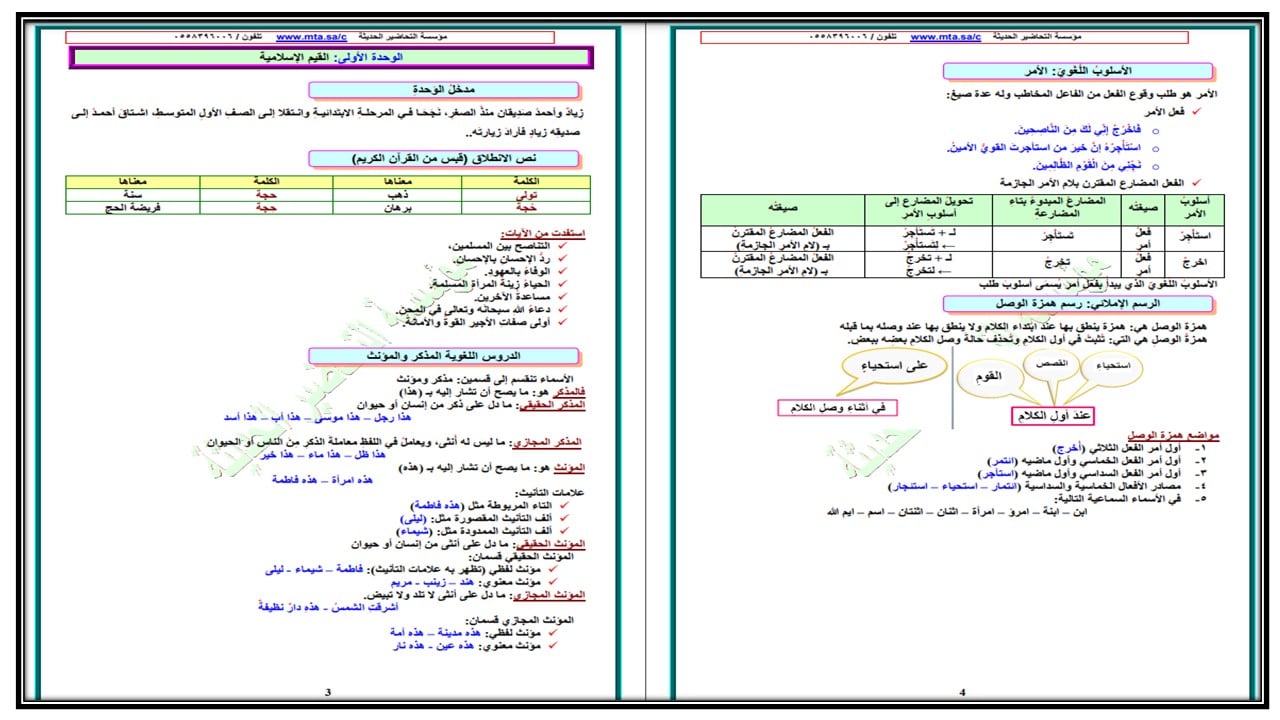
Task: Select heading 'الأسلوب اللغوي: الأمر'
Action: click(x=1078, y=72)
